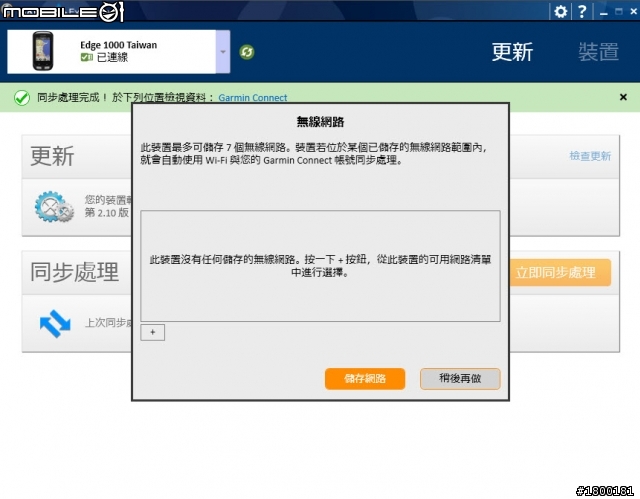
Task: Click the gear software update icon
Action: pyautogui.click(x=54, y=207)
